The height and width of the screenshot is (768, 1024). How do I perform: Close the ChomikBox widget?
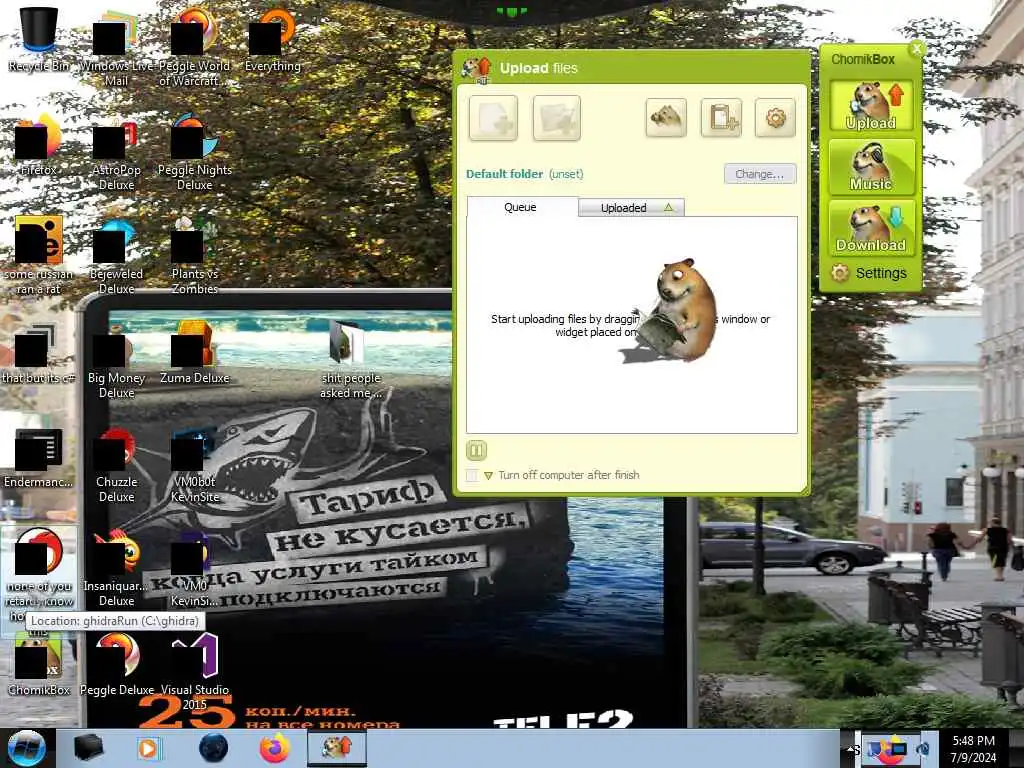[917, 48]
